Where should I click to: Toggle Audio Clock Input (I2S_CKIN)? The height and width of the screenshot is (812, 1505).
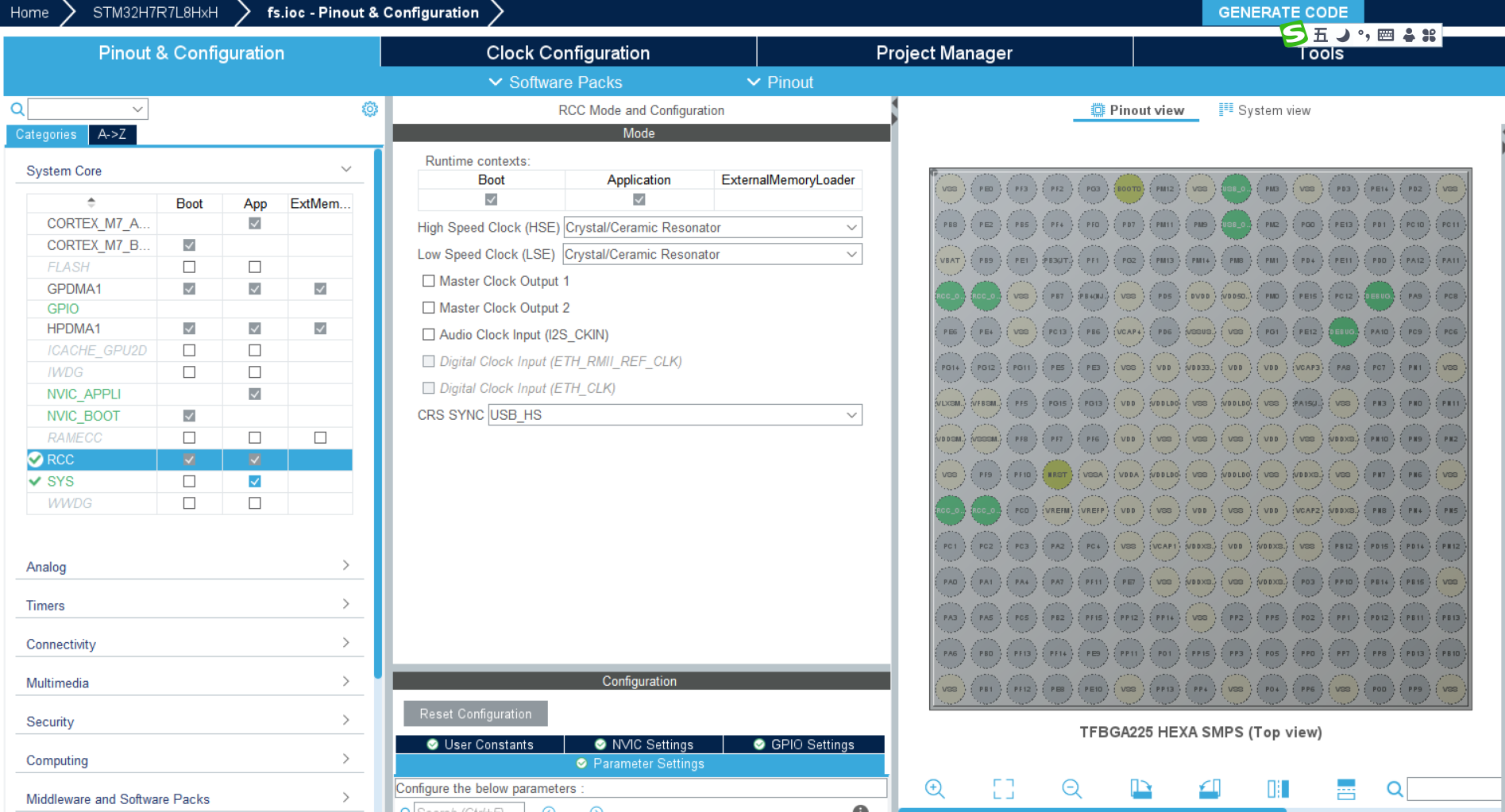pyautogui.click(x=429, y=334)
